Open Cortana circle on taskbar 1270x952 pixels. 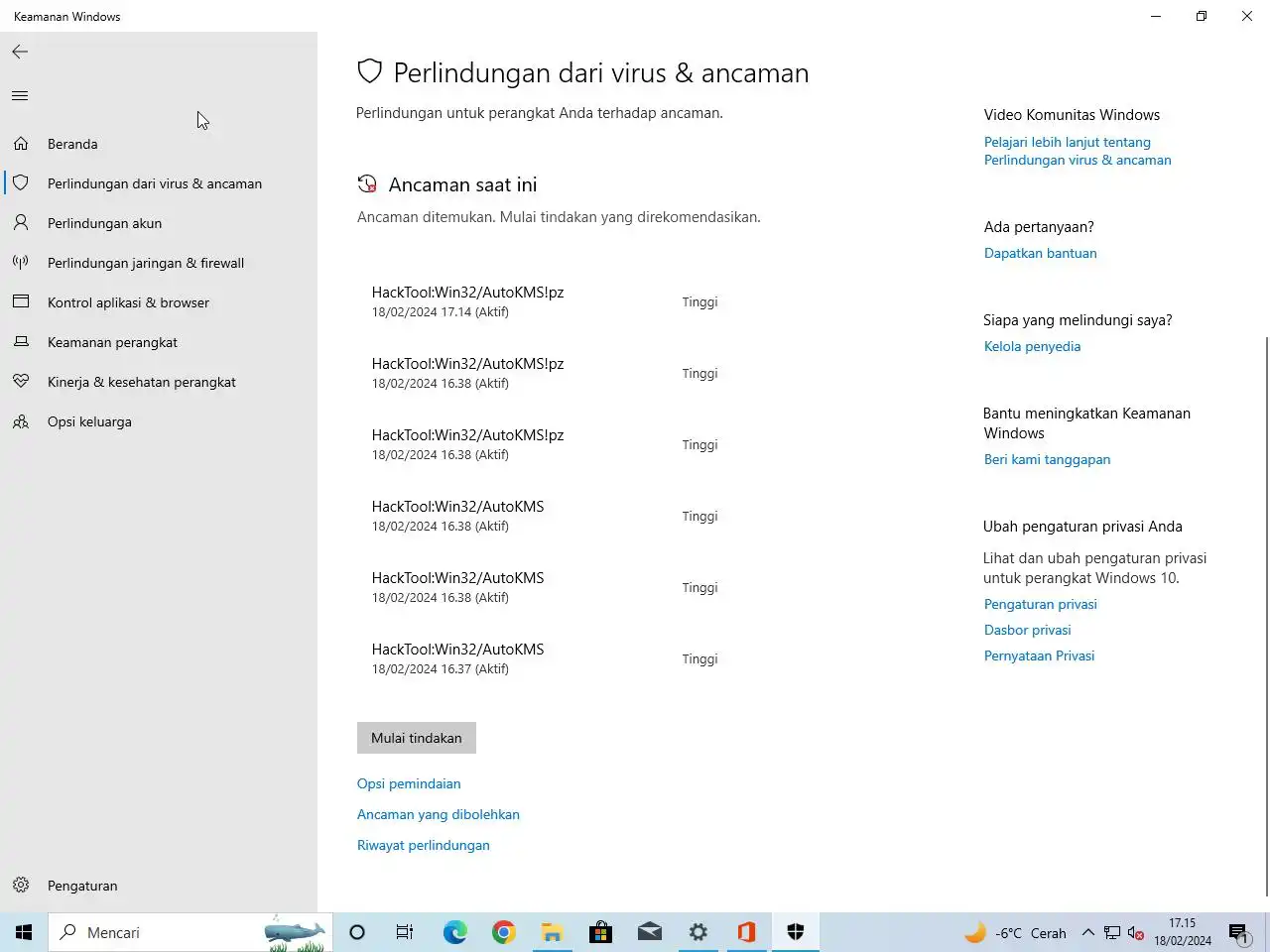coord(357,932)
